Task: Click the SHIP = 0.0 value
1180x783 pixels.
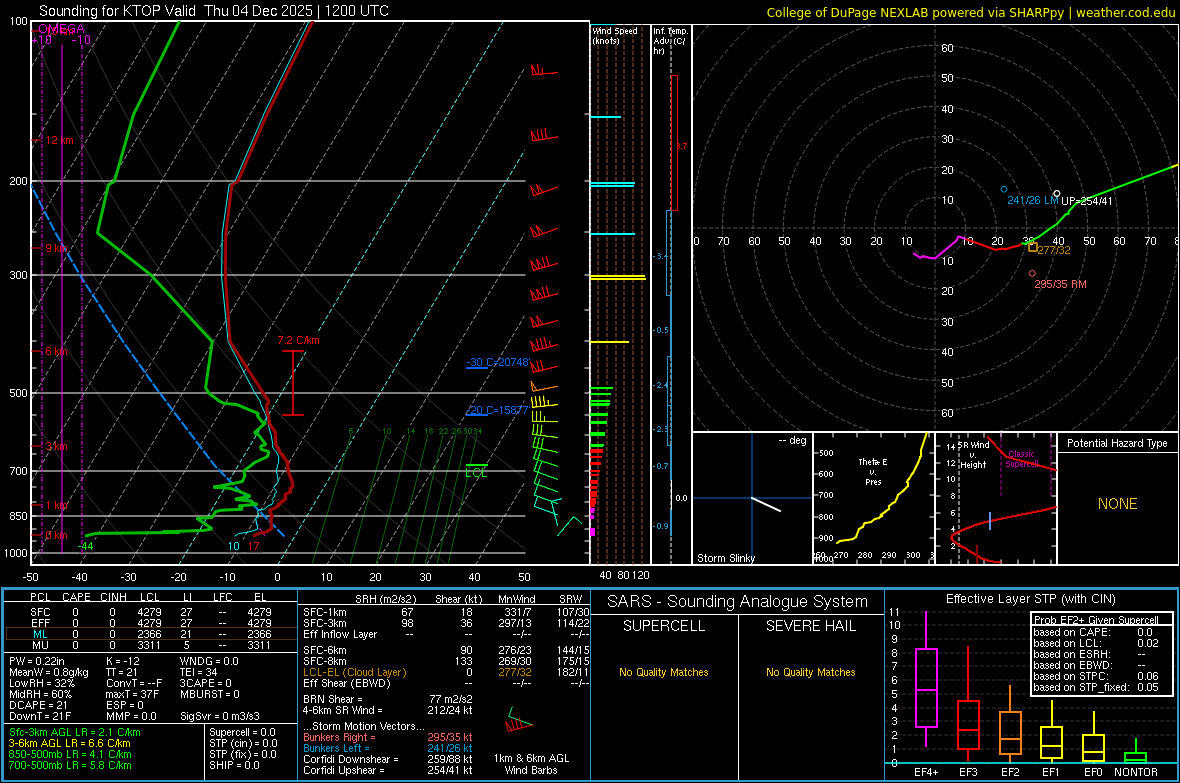Action: 234,765
